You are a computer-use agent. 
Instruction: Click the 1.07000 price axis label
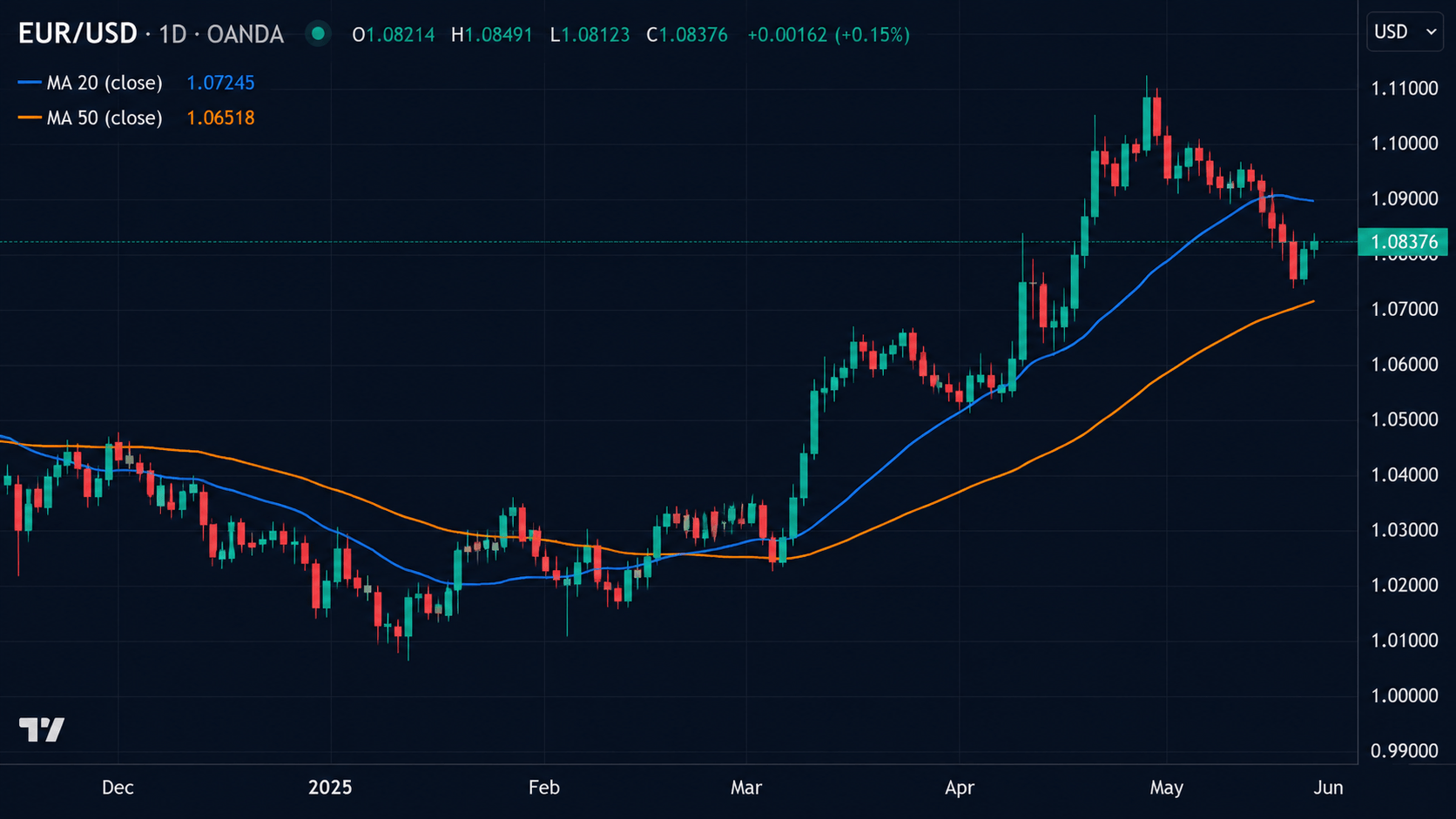click(x=1405, y=309)
